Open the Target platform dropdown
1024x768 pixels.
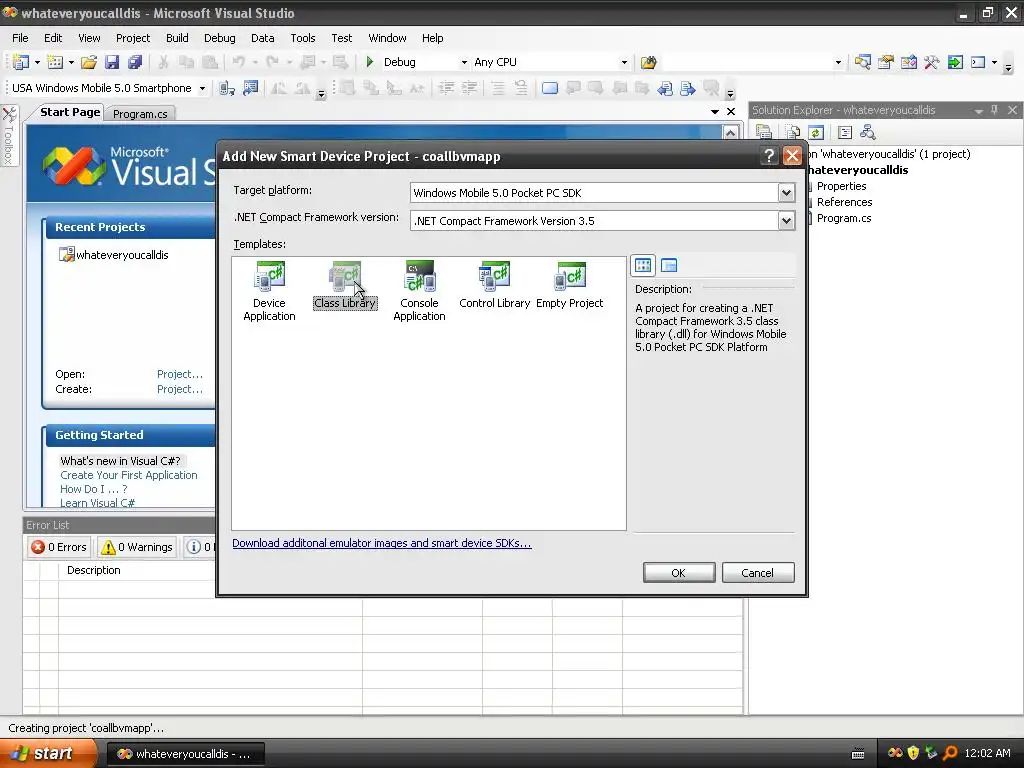pos(786,193)
